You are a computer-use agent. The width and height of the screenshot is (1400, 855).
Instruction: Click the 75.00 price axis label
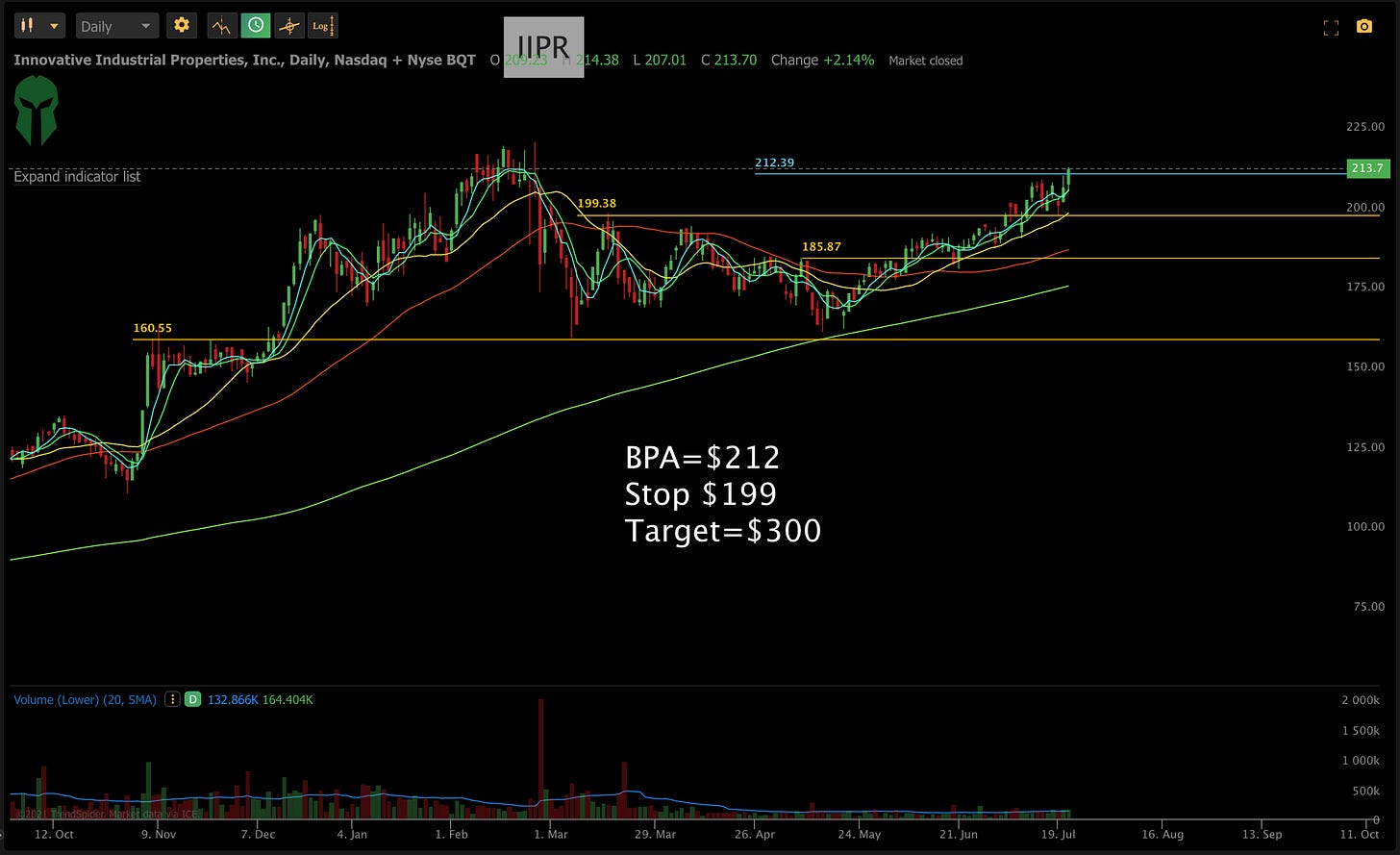(1369, 606)
